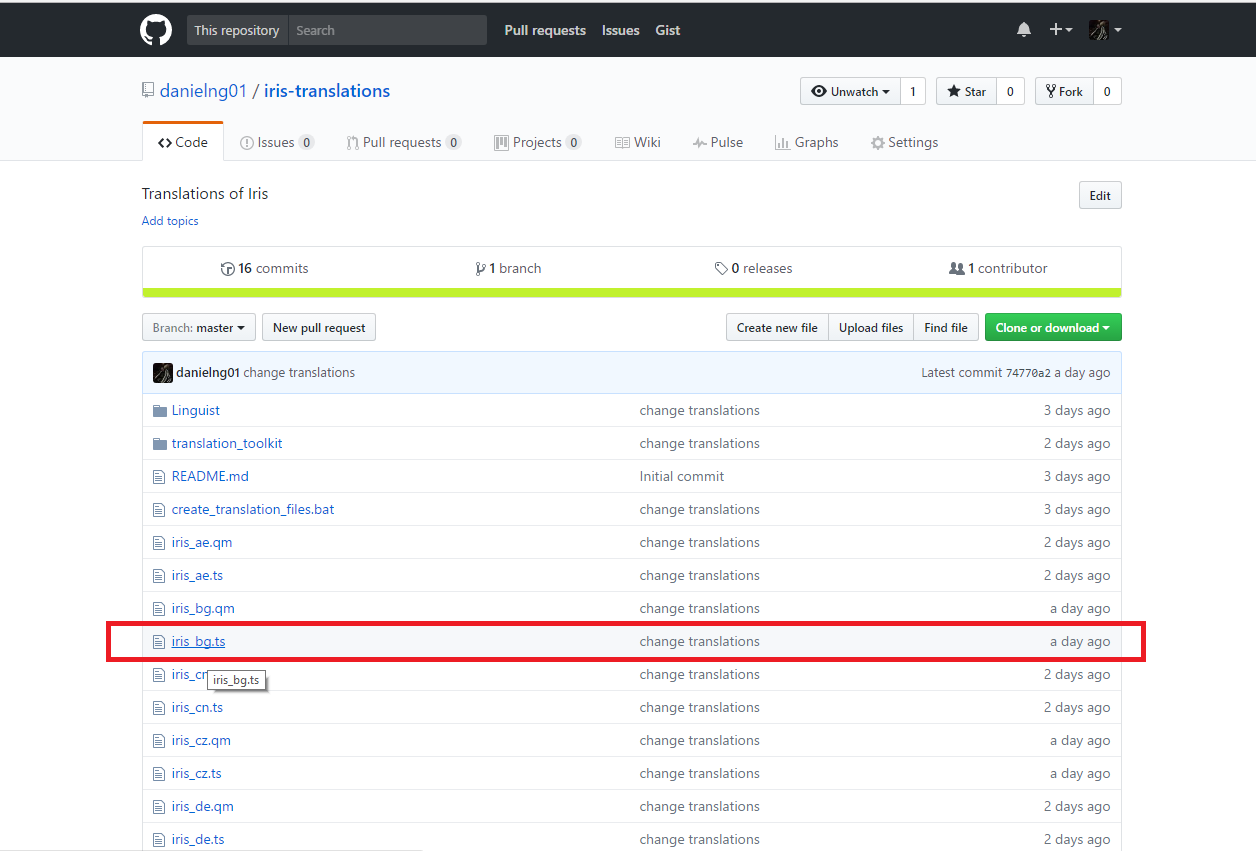Switch to the Settings tab
1256x851 pixels.
(905, 142)
